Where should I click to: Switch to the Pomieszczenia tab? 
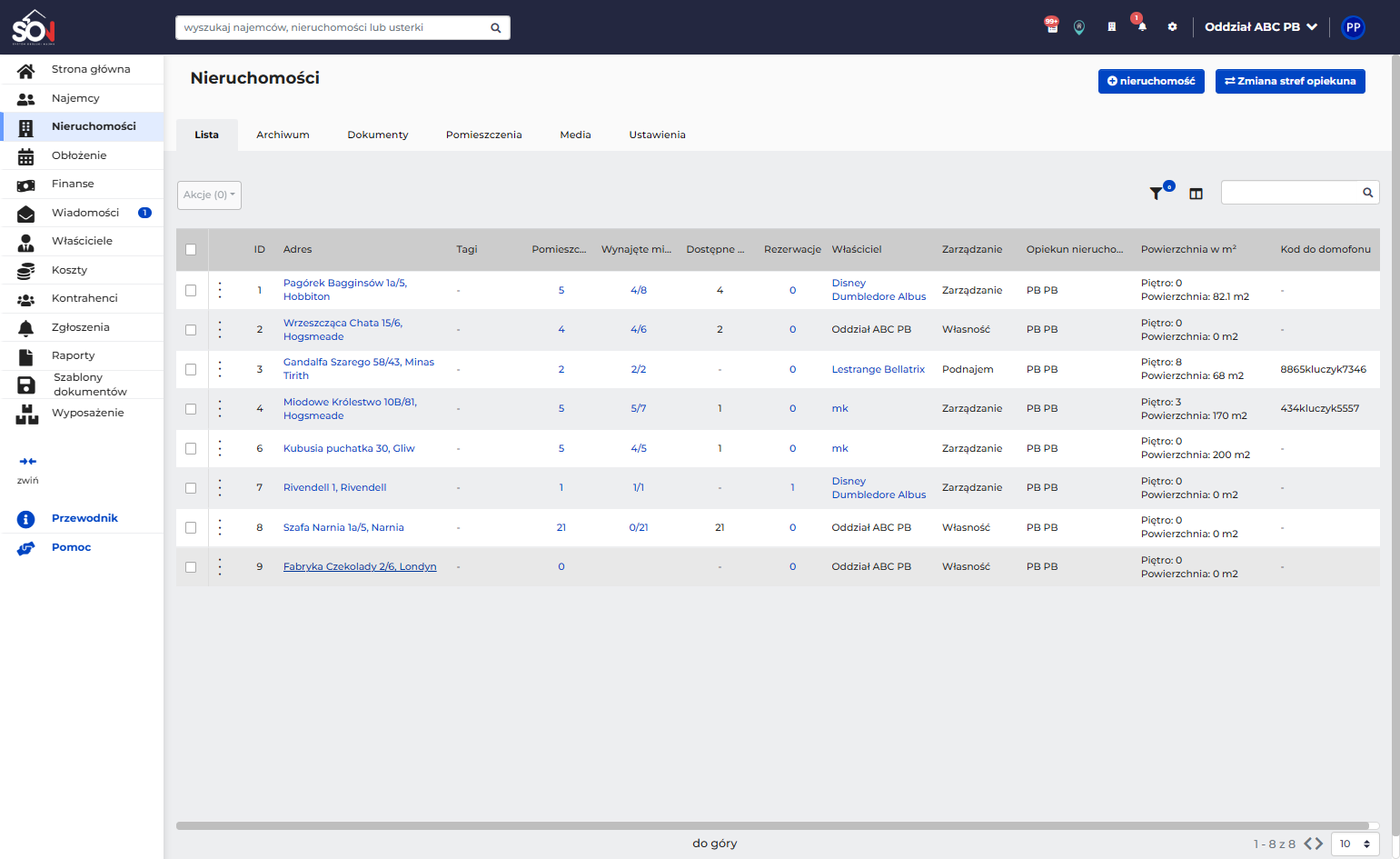[x=484, y=135]
